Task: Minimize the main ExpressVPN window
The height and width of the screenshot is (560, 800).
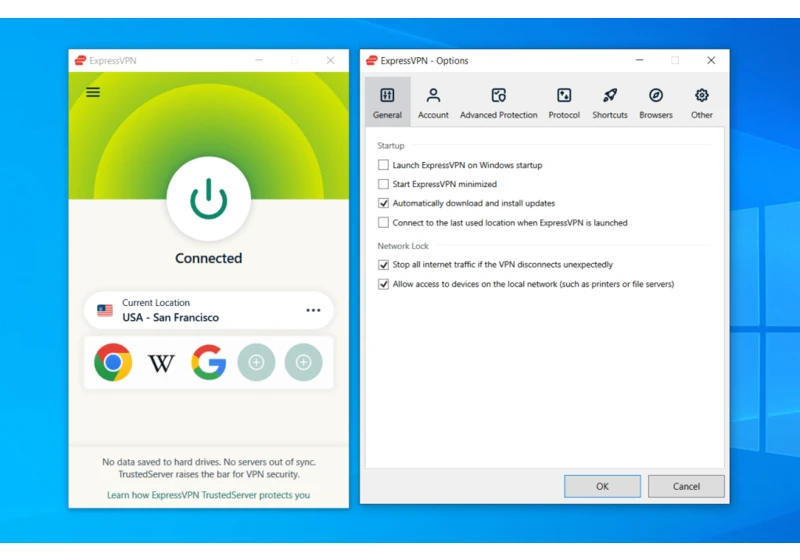Action: (259, 60)
